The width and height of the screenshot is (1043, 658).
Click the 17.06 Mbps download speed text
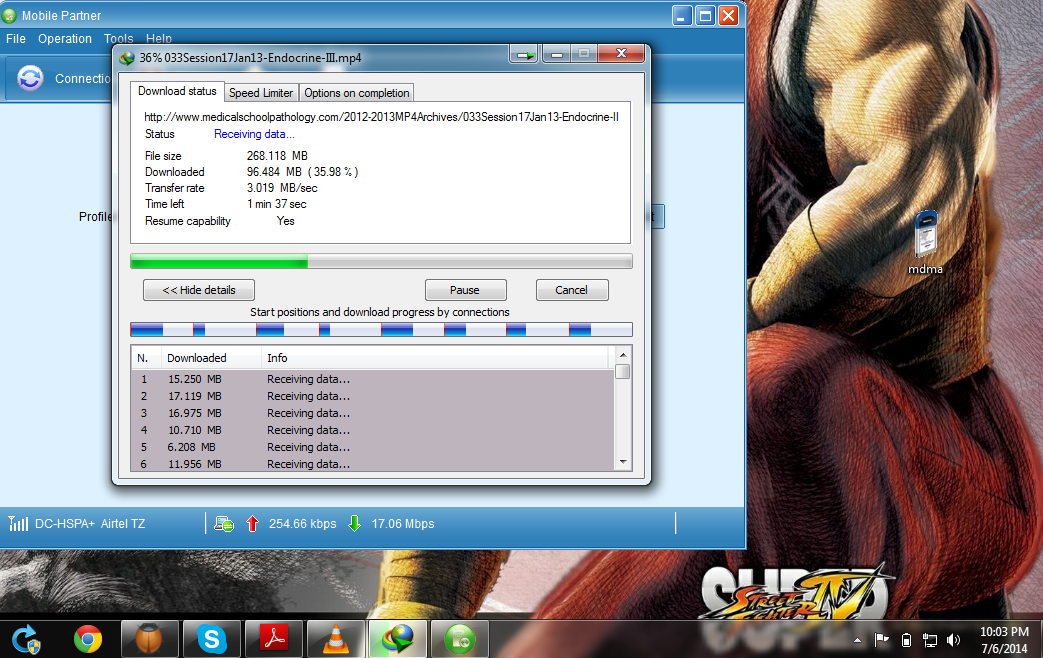402,524
